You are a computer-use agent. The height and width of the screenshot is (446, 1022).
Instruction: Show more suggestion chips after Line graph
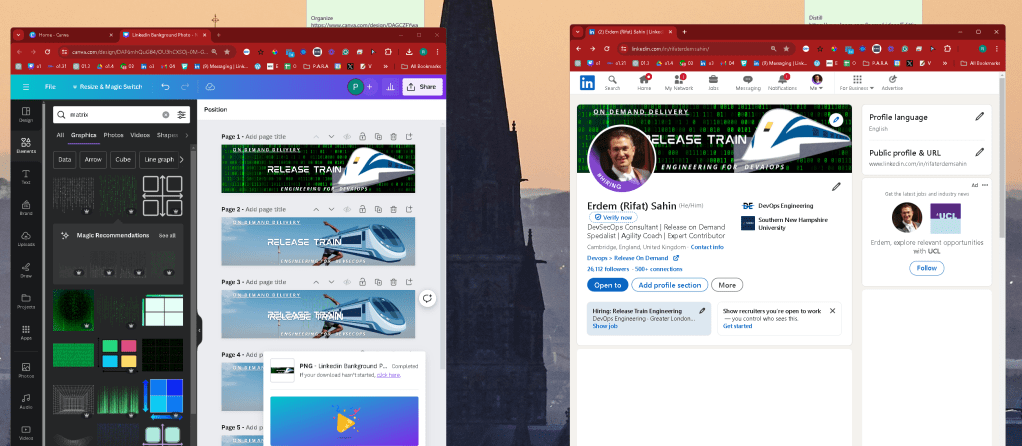coord(182,160)
